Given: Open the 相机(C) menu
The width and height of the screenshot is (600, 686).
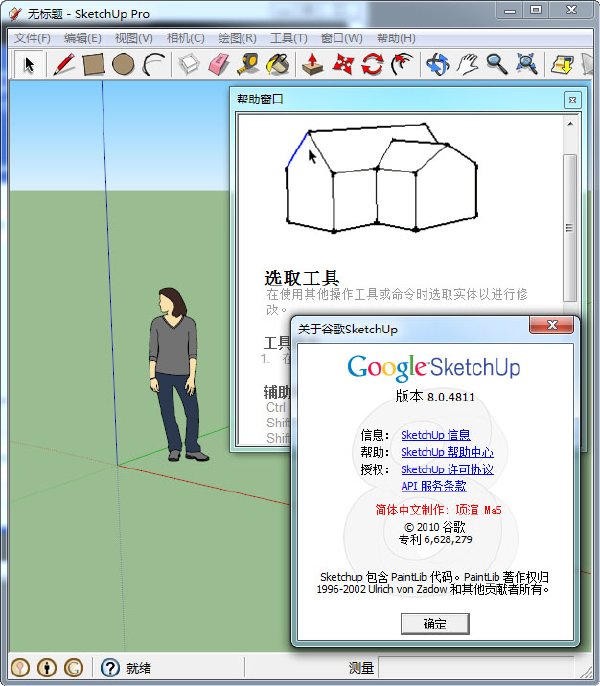Looking at the screenshot, I should (x=186, y=38).
